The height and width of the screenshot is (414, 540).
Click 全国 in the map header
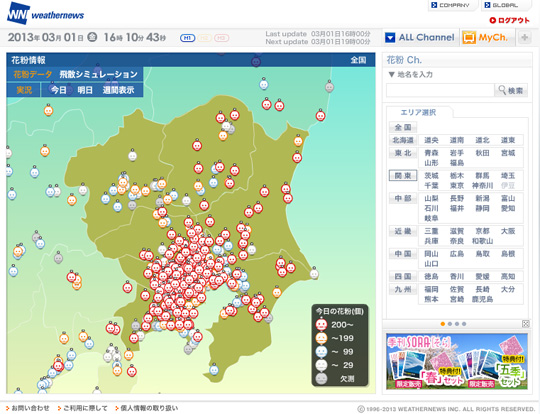tap(358, 60)
